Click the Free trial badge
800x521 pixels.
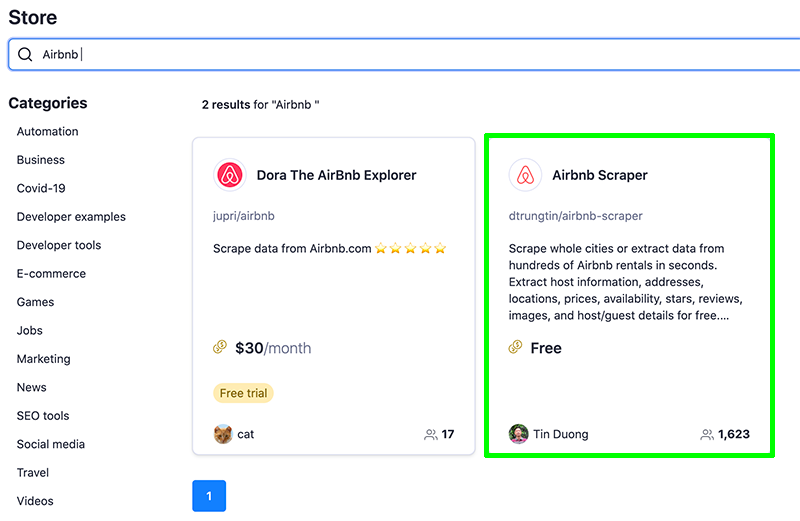pyautogui.click(x=243, y=393)
